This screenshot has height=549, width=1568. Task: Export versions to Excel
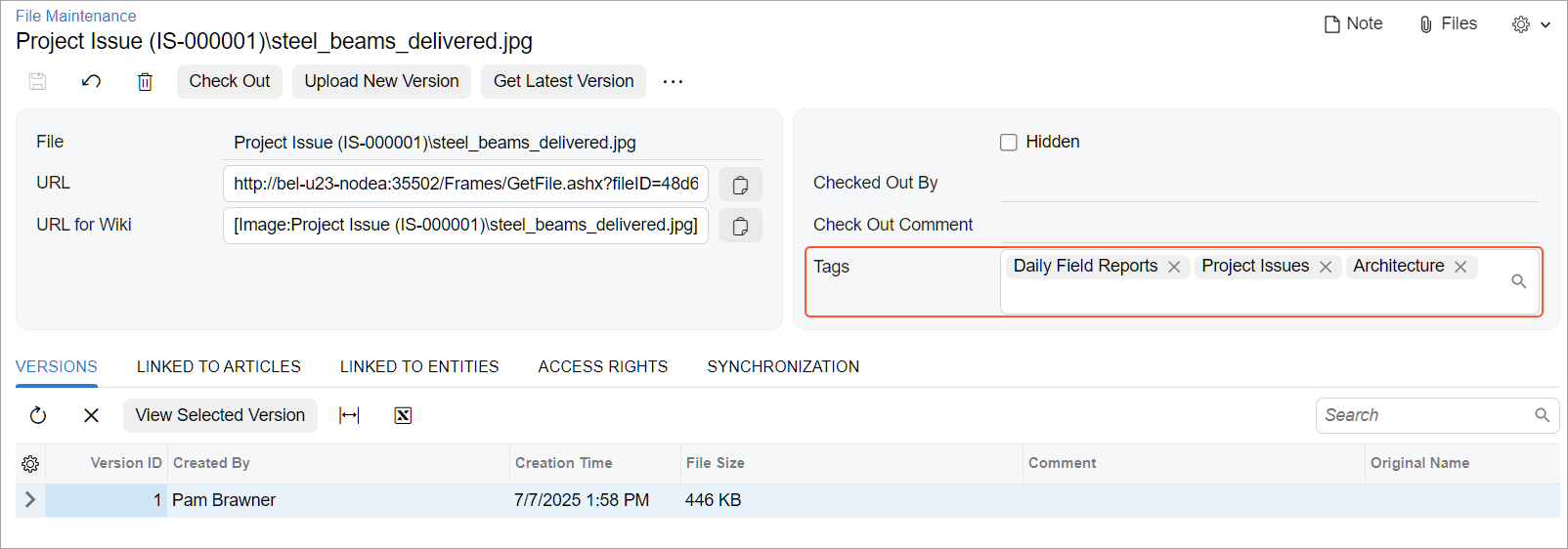tap(403, 415)
